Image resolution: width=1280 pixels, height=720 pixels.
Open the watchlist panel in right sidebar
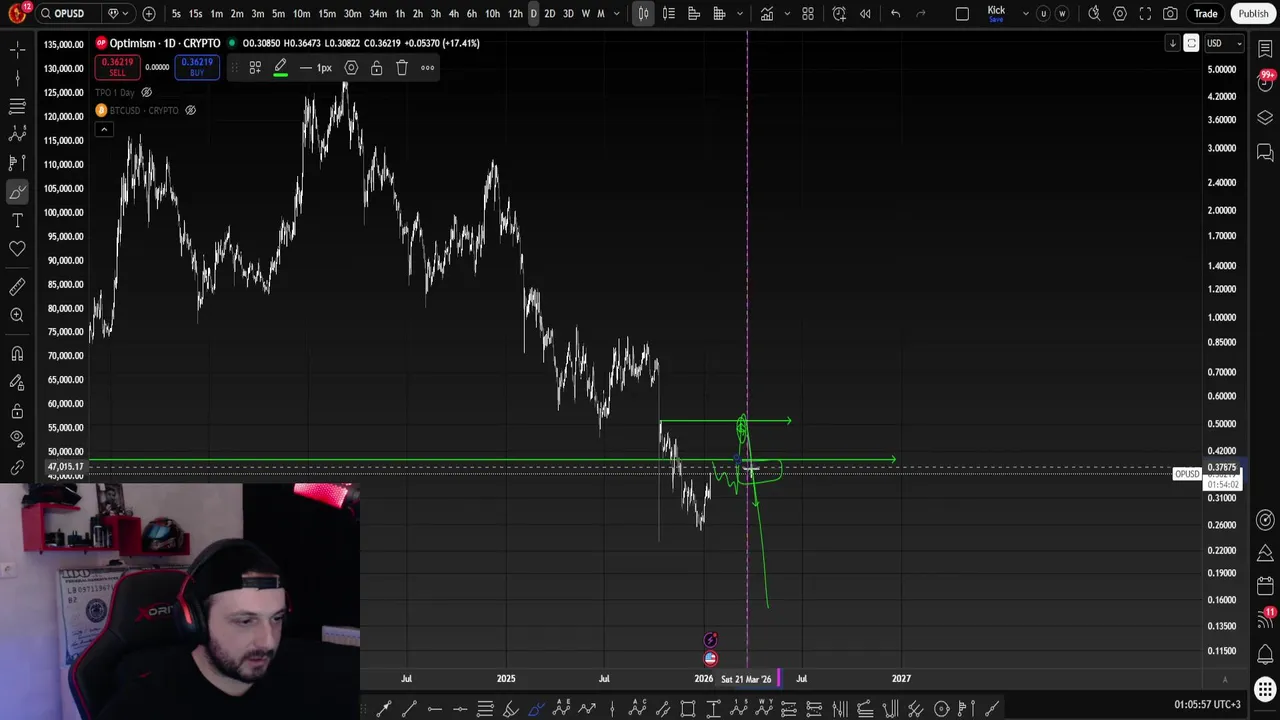coord(1265,49)
